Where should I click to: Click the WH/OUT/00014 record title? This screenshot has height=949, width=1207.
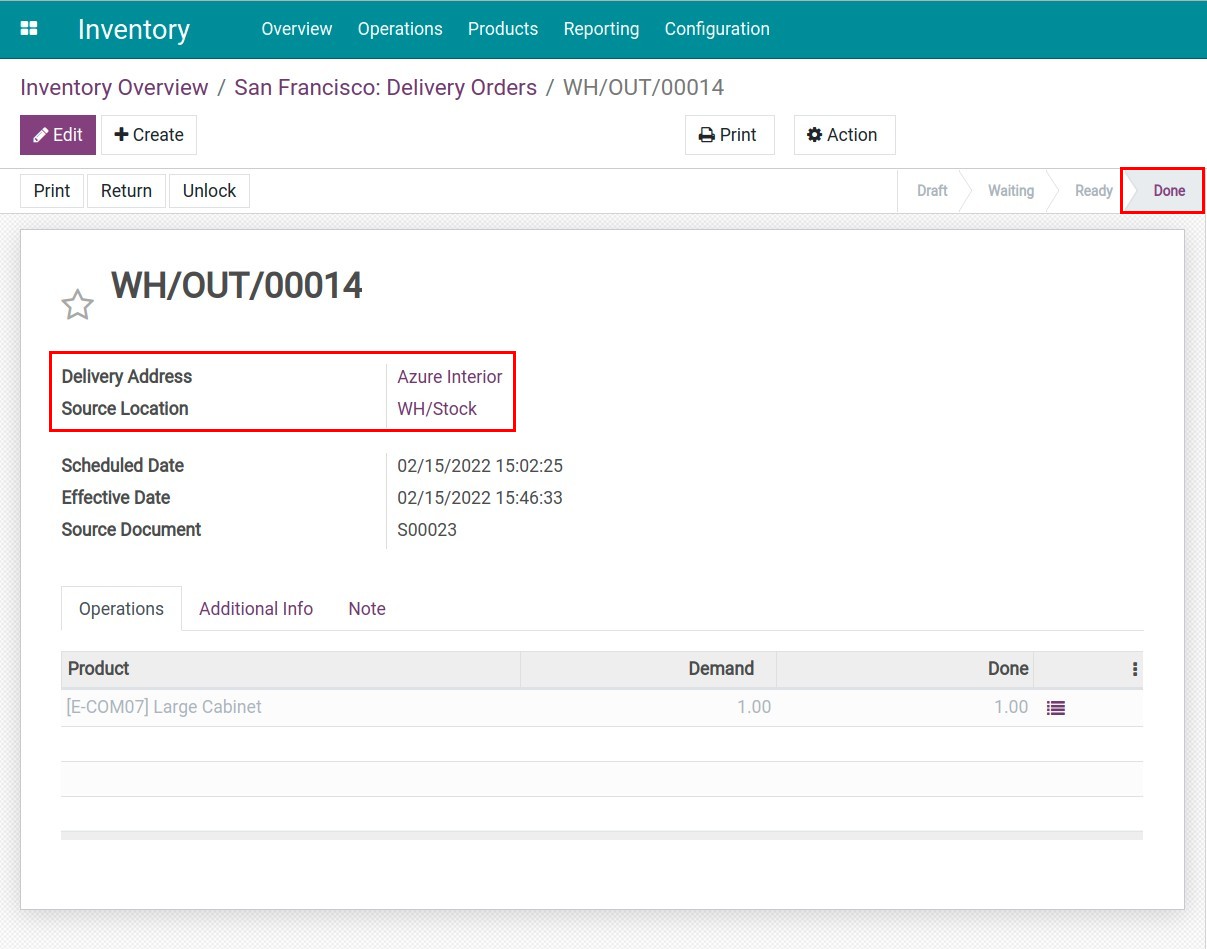(x=237, y=286)
